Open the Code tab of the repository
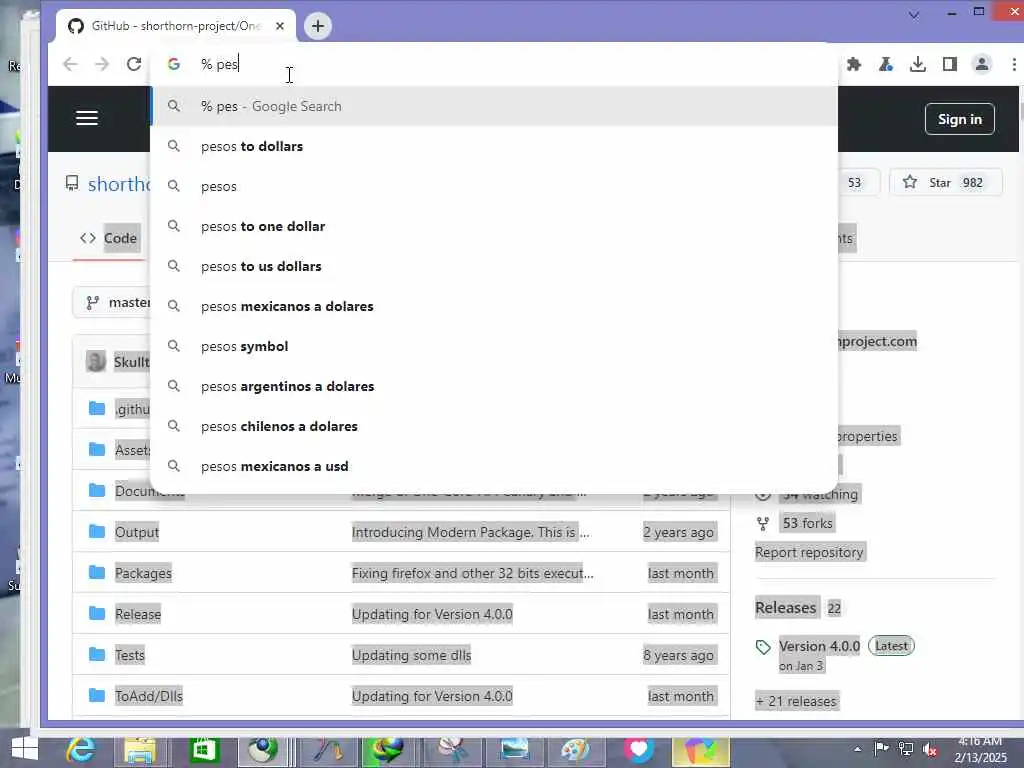Viewport: 1024px width, 768px height. pyautogui.click(x=108, y=238)
